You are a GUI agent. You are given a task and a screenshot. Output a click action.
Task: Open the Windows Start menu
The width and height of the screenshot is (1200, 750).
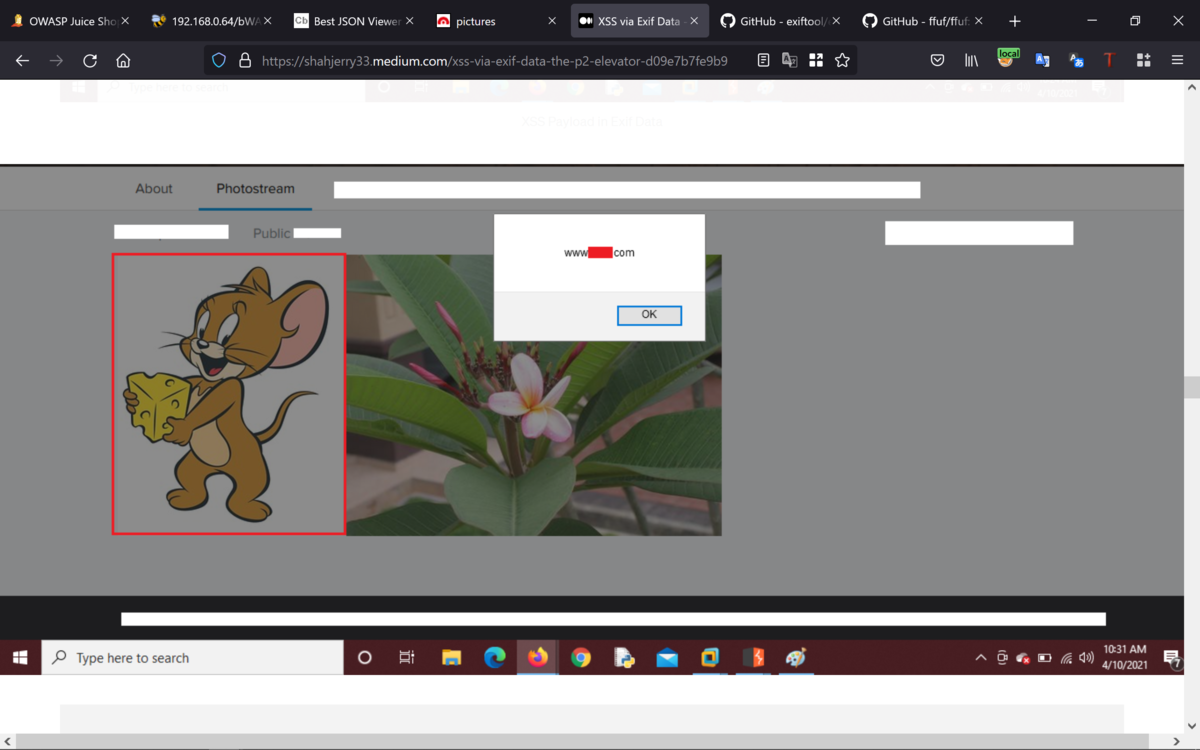click(20, 658)
